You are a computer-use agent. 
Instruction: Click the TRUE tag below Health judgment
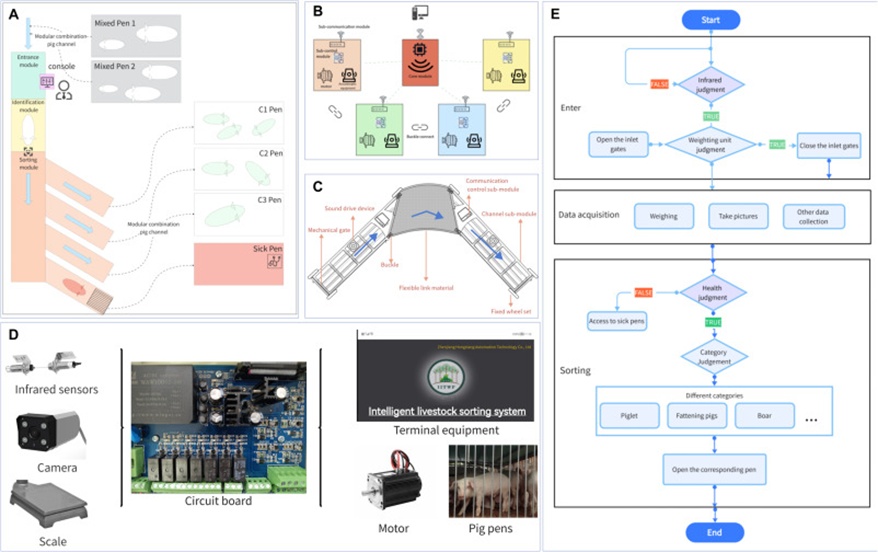713,322
